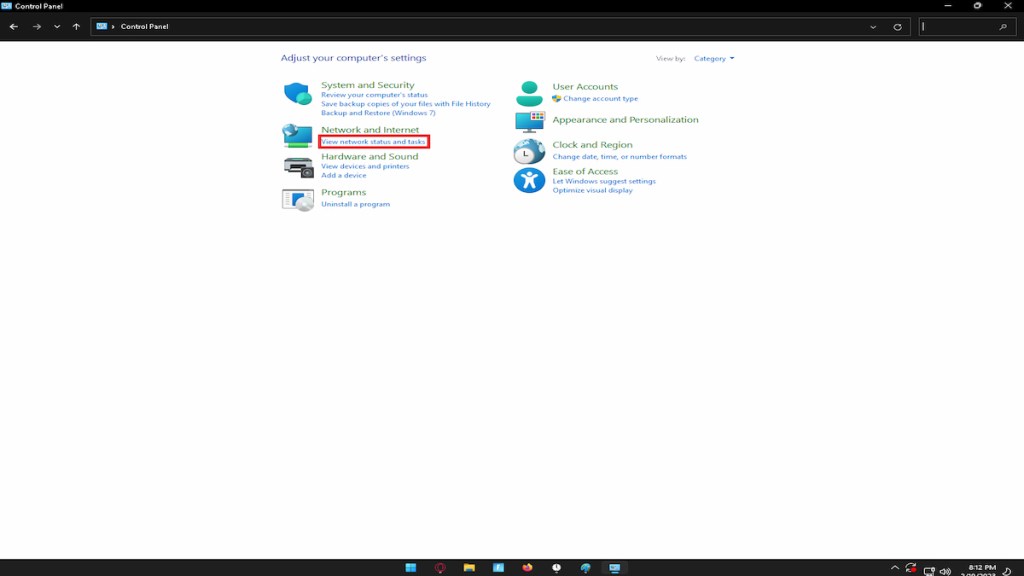Click the Ease of Access icon
The image size is (1024, 576).
tap(529, 180)
